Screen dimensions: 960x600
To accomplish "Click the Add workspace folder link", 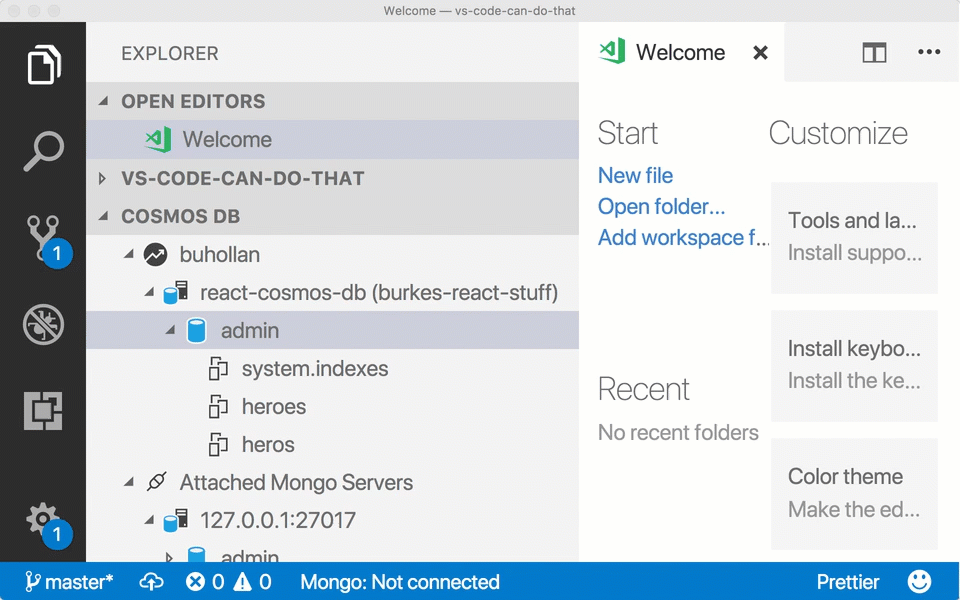I will click(683, 238).
